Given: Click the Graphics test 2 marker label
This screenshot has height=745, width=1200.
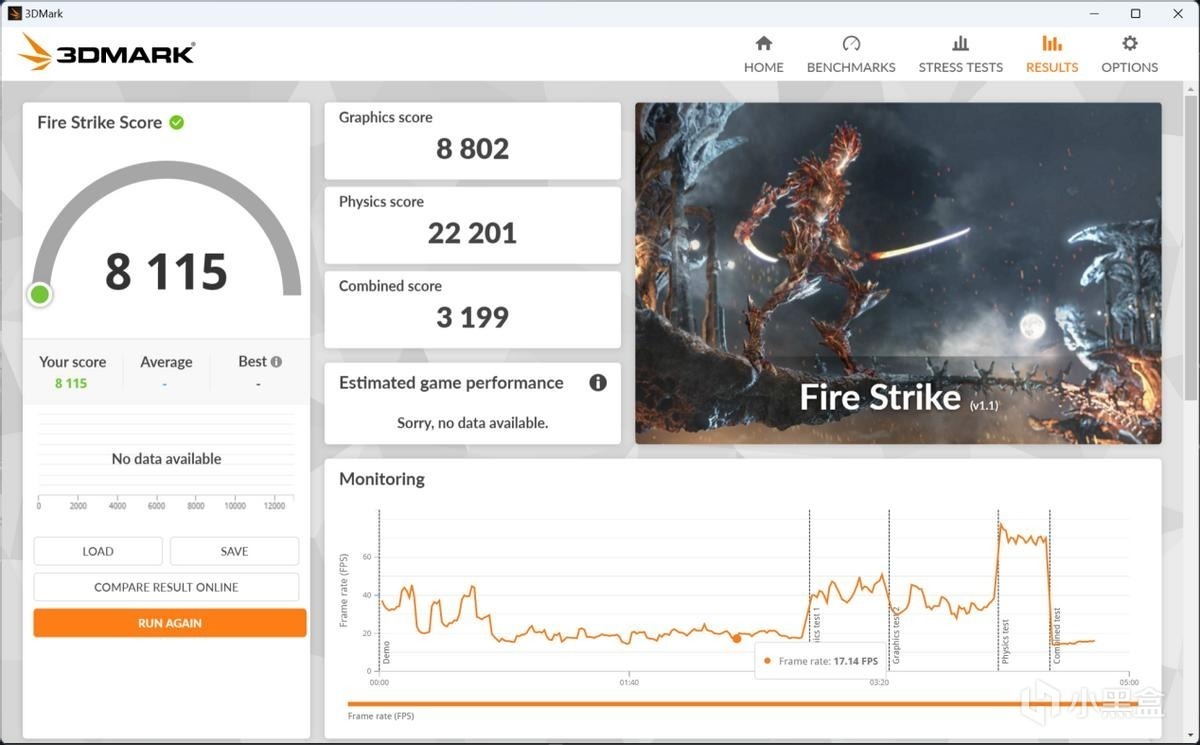Looking at the screenshot, I should (x=896, y=636).
